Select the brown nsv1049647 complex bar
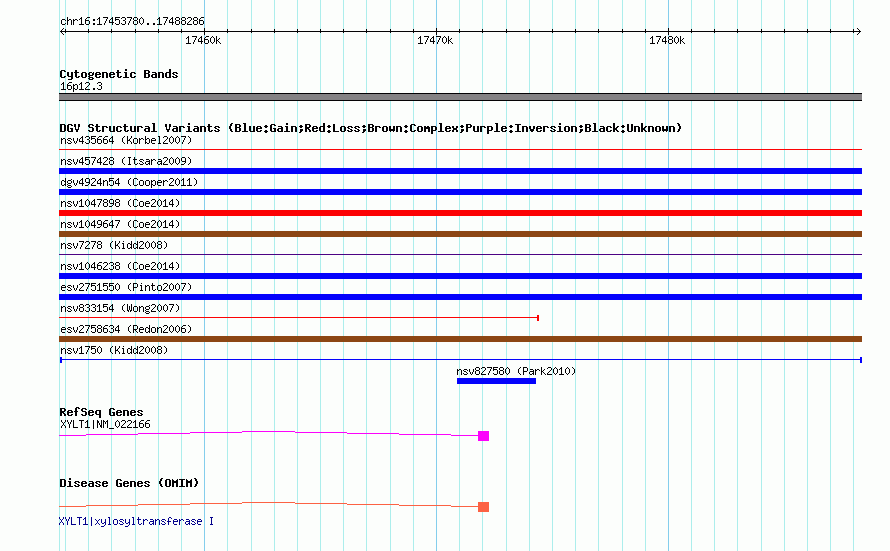The image size is (890, 551). coord(460,234)
